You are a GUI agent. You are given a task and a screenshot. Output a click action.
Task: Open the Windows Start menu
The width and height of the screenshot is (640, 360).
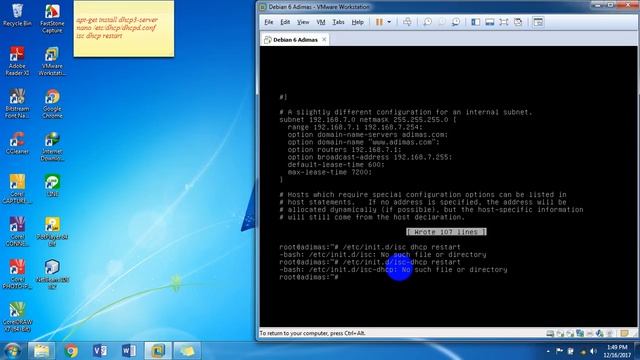pyautogui.click(x=12, y=351)
